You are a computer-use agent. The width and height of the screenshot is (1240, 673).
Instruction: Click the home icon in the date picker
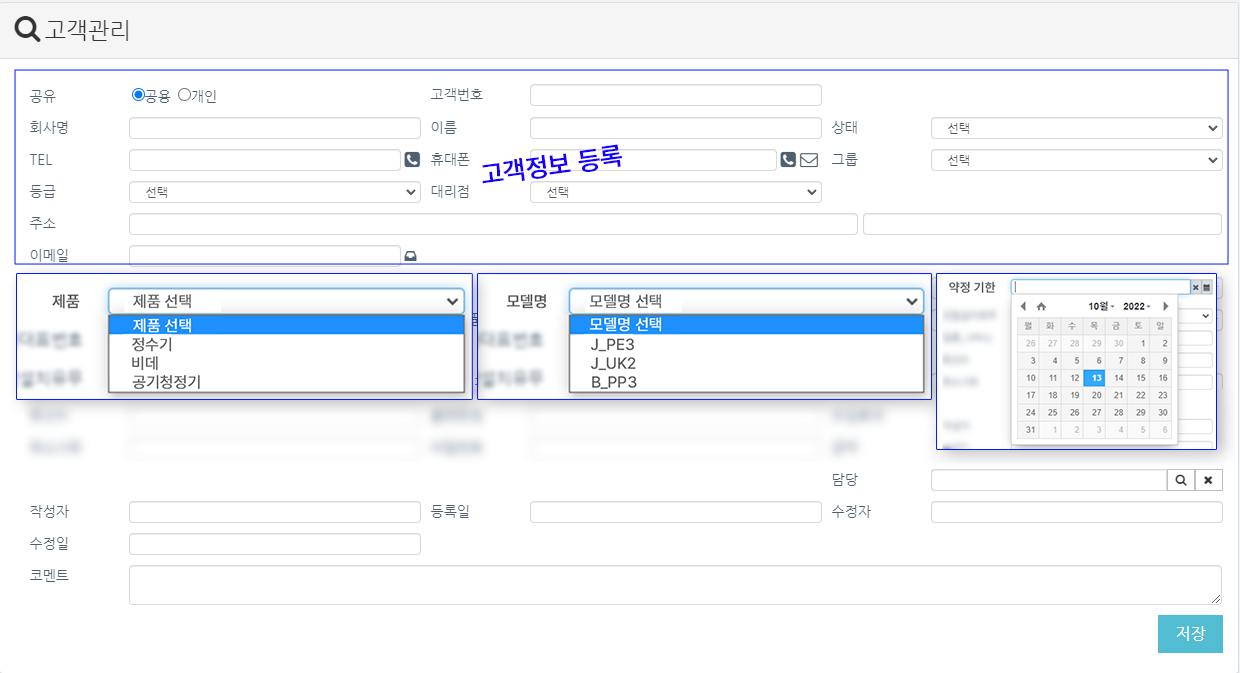click(1044, 306)
